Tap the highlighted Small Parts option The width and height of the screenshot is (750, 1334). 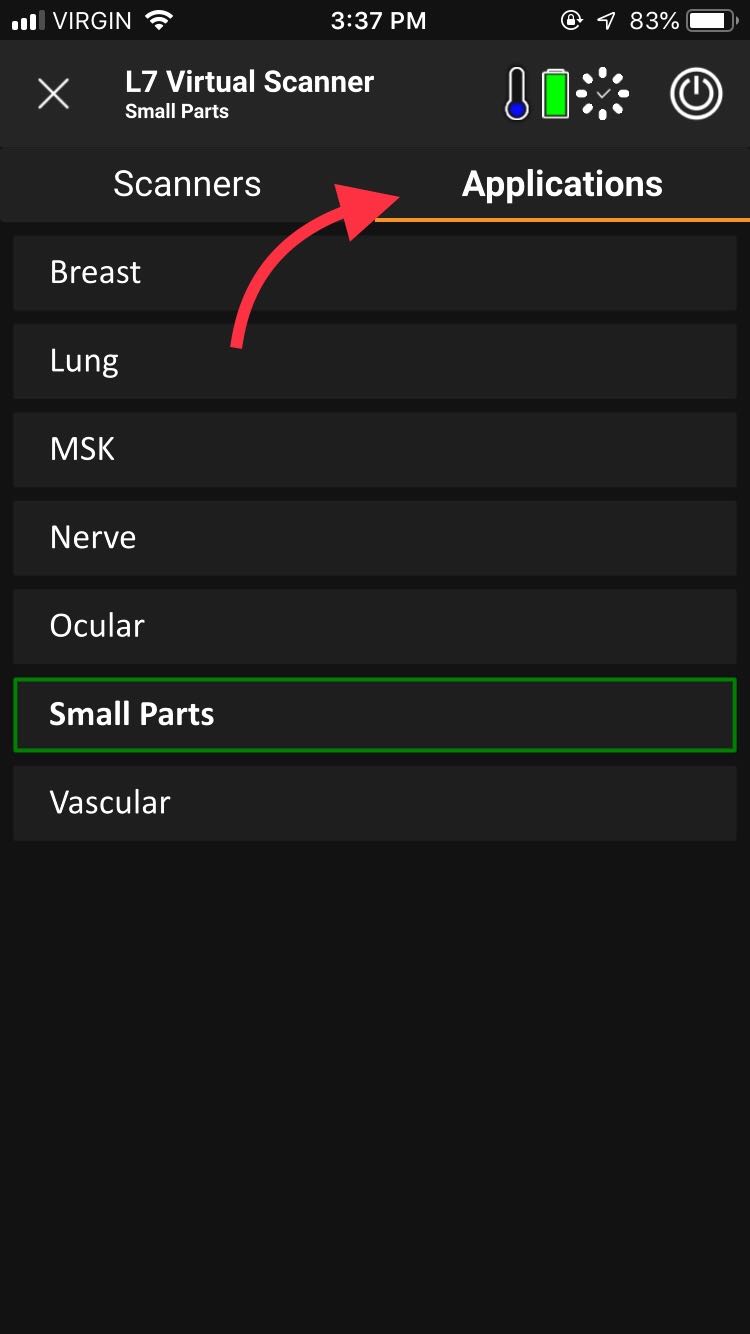375,714
